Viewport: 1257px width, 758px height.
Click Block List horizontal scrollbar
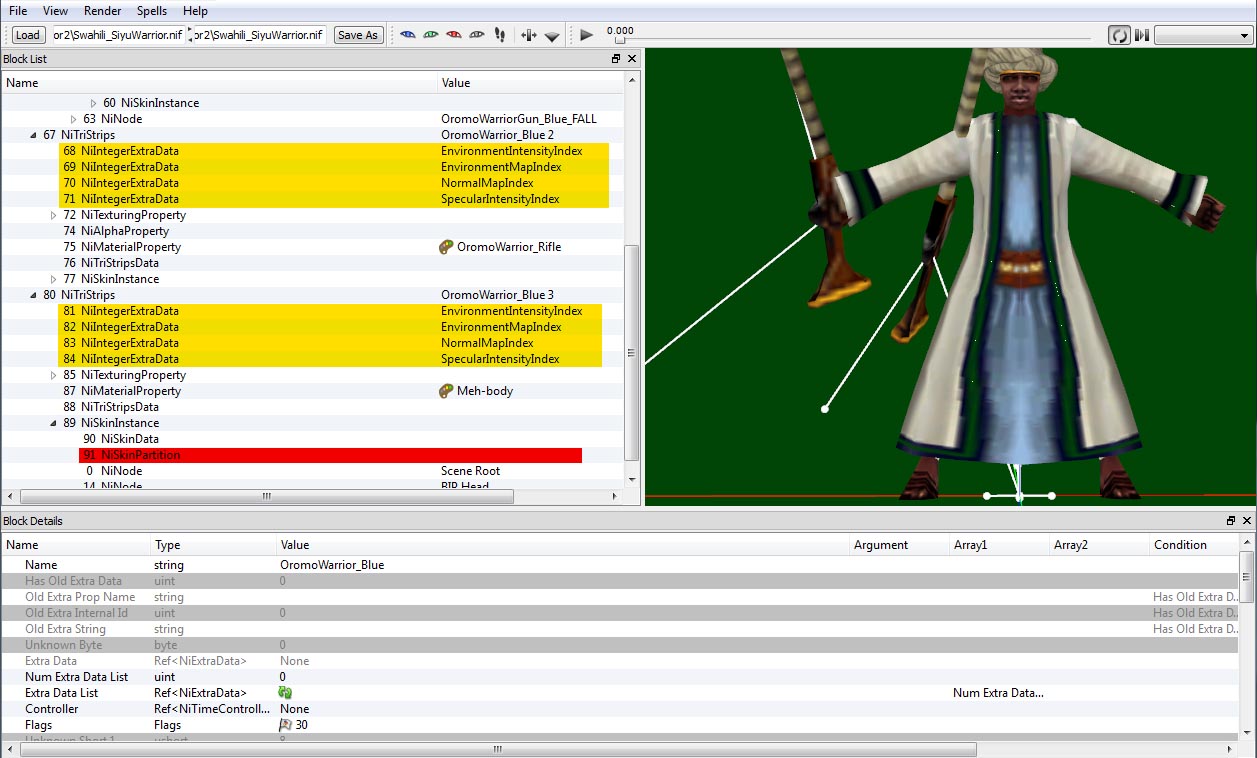266,496
